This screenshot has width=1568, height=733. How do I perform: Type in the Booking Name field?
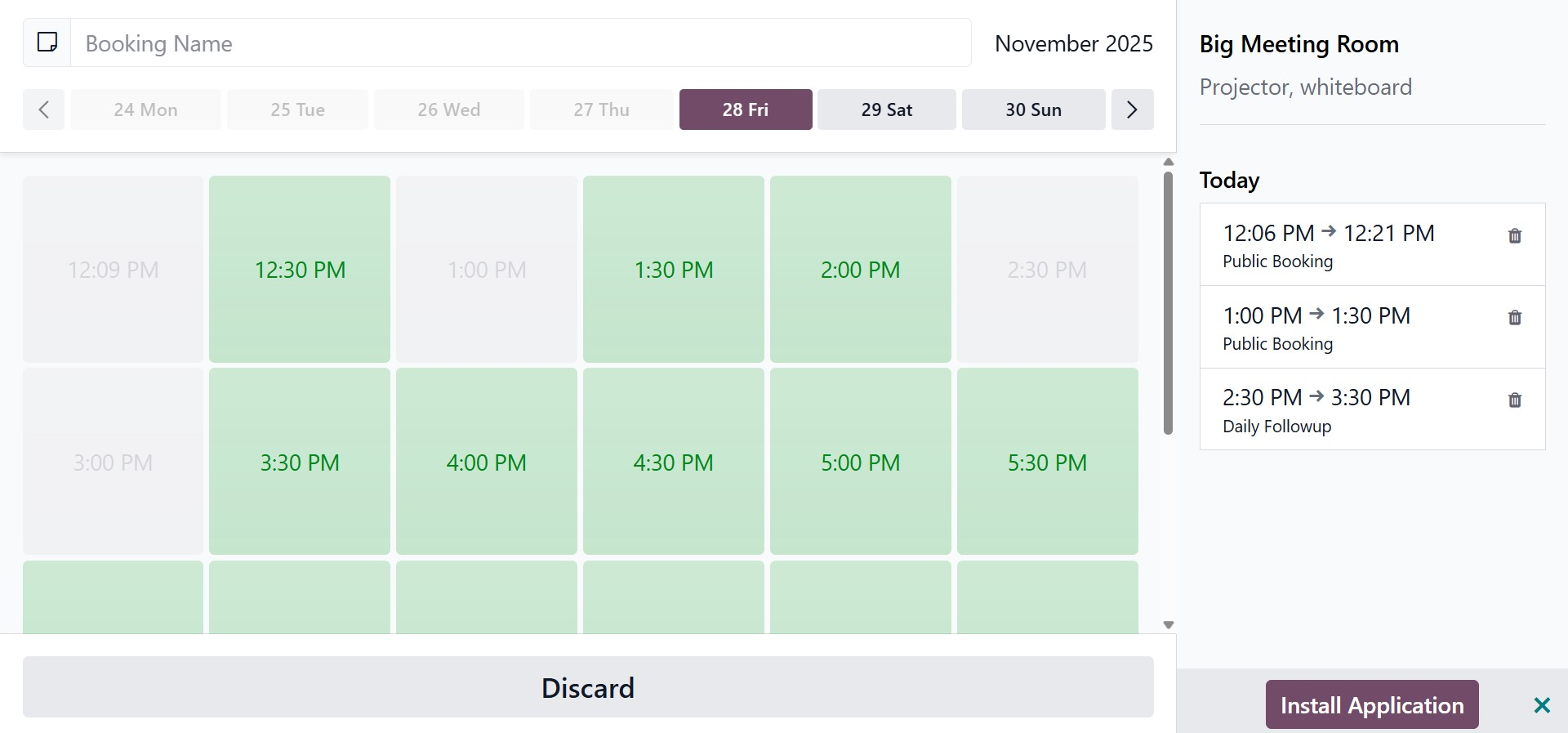(520, 43)
